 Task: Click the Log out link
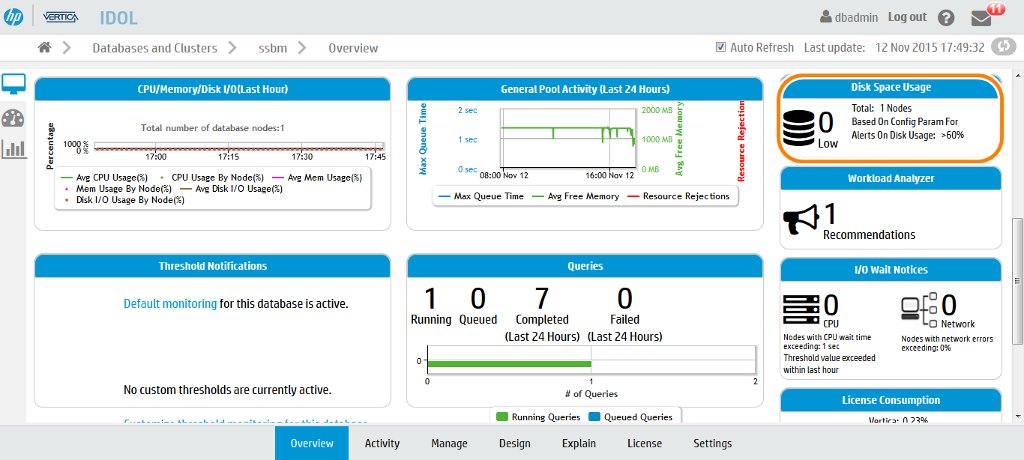[907, 17]
